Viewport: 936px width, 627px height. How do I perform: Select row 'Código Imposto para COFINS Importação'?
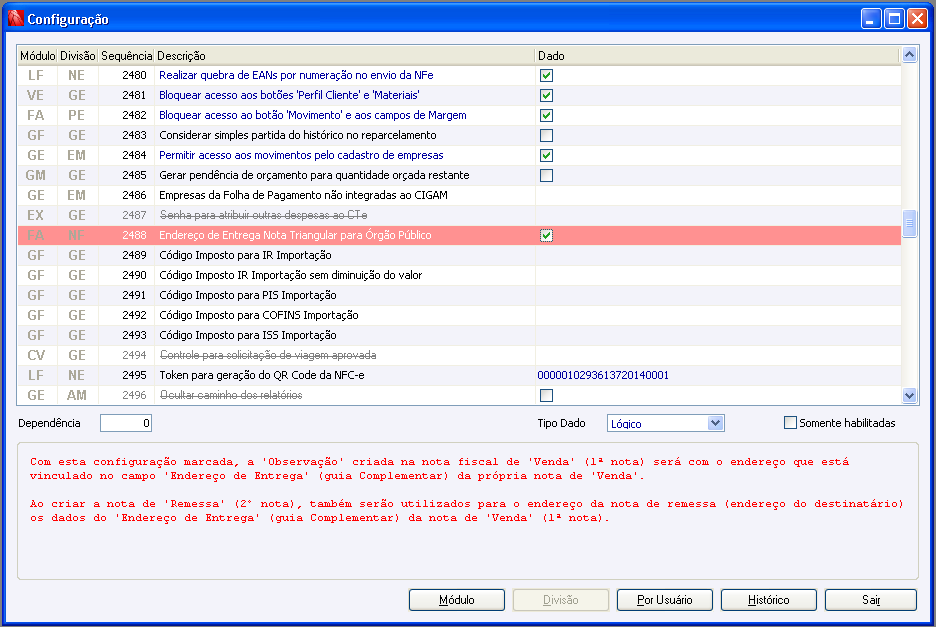459,315
